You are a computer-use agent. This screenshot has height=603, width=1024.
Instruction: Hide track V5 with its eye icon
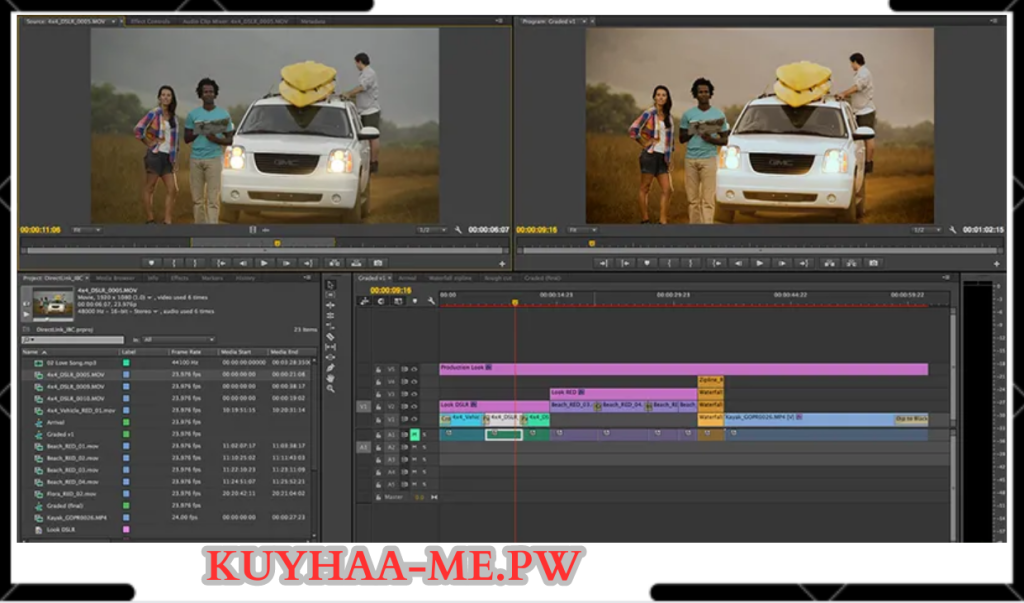pyautogui.click(x=413, y=369)
